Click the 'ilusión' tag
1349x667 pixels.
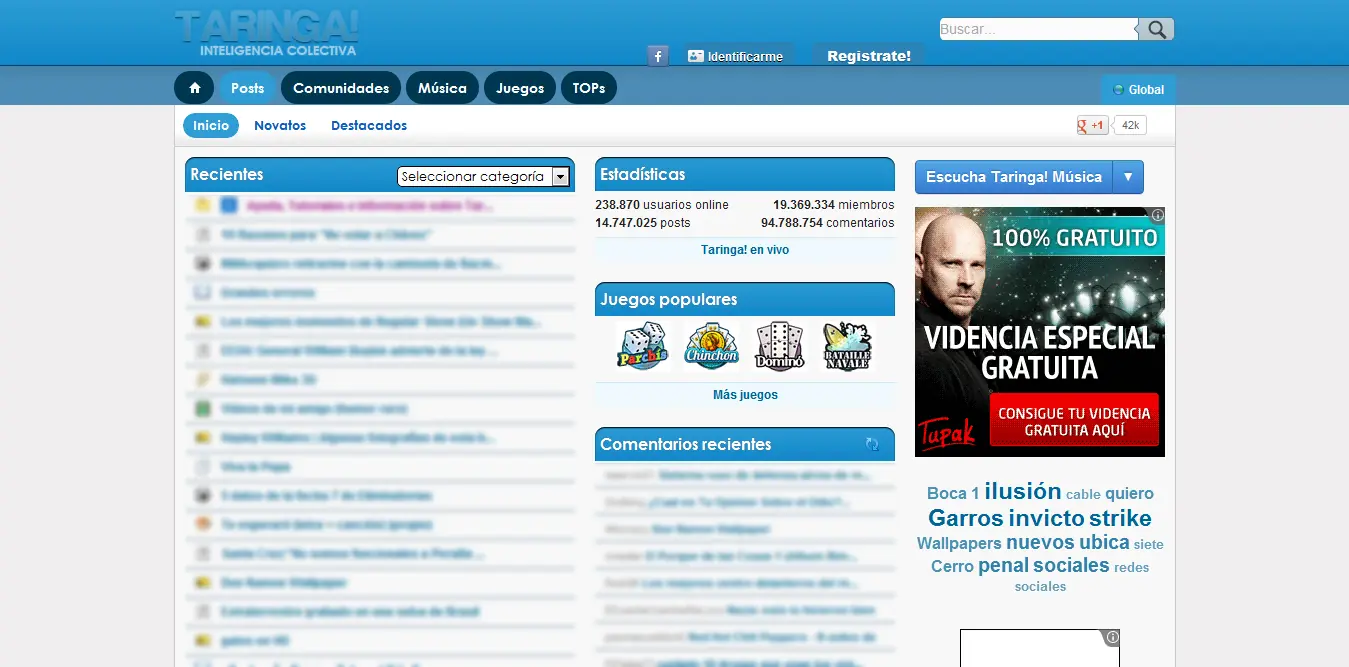coord(1022,491)
